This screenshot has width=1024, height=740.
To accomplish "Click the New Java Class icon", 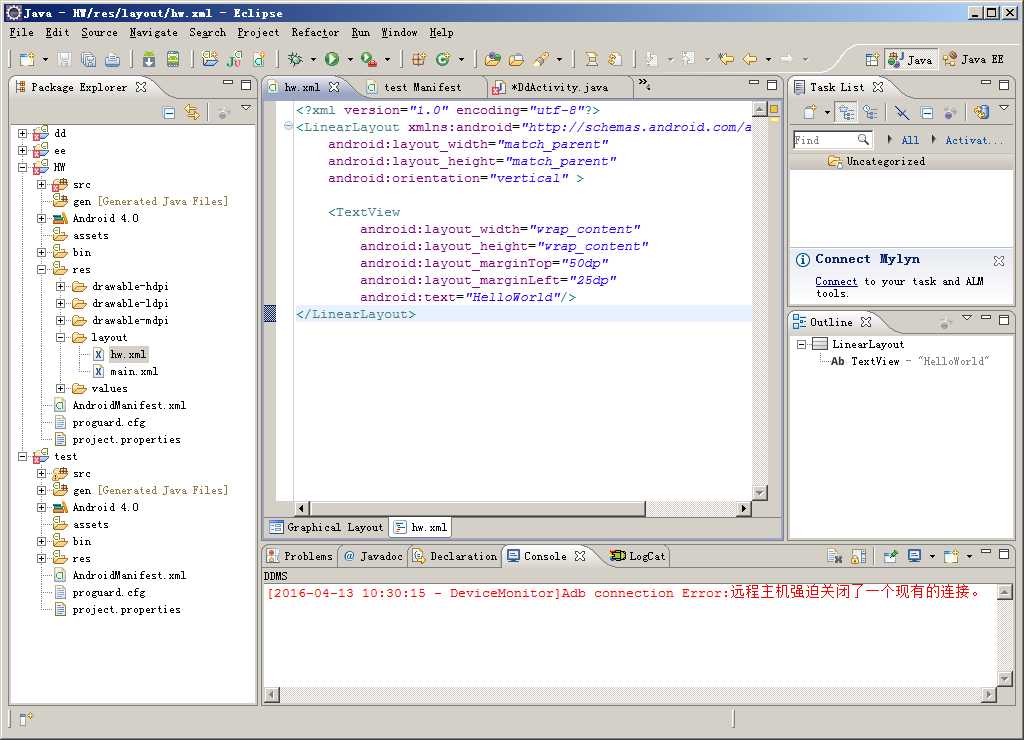I will [443, 59].
